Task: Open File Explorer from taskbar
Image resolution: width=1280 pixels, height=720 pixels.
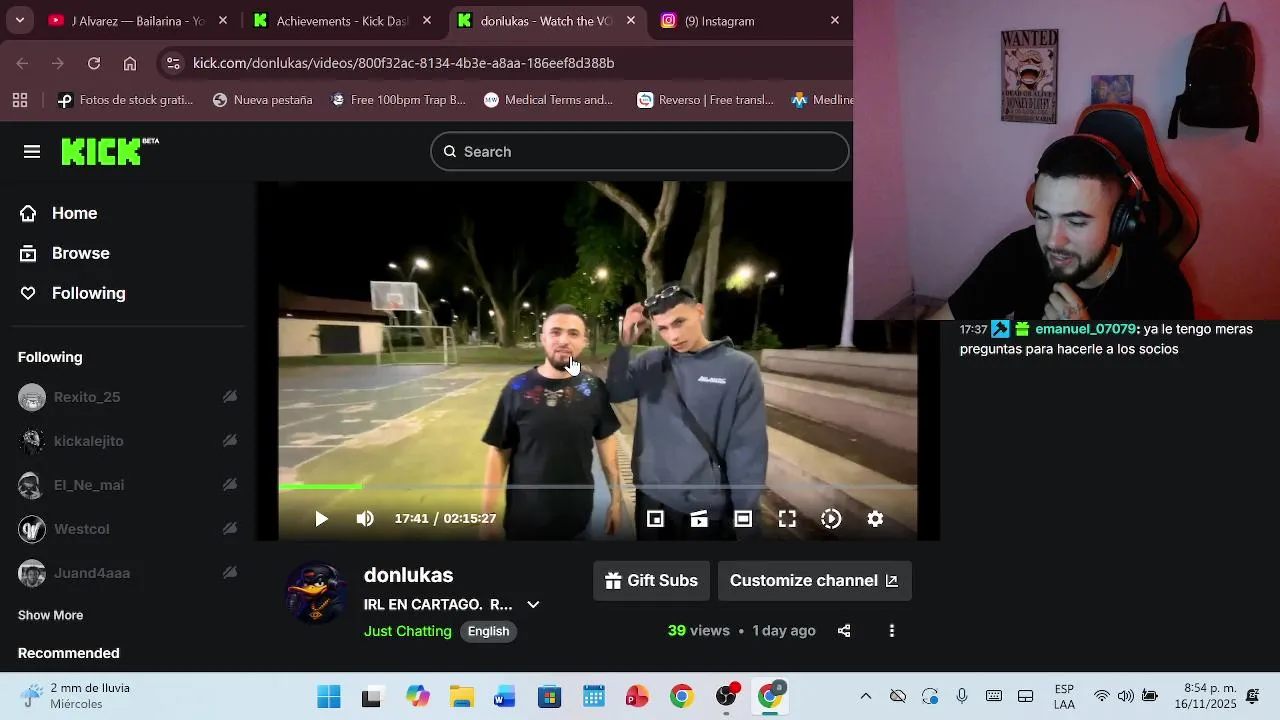Action: pyautogui.click(x=461, y=697)
